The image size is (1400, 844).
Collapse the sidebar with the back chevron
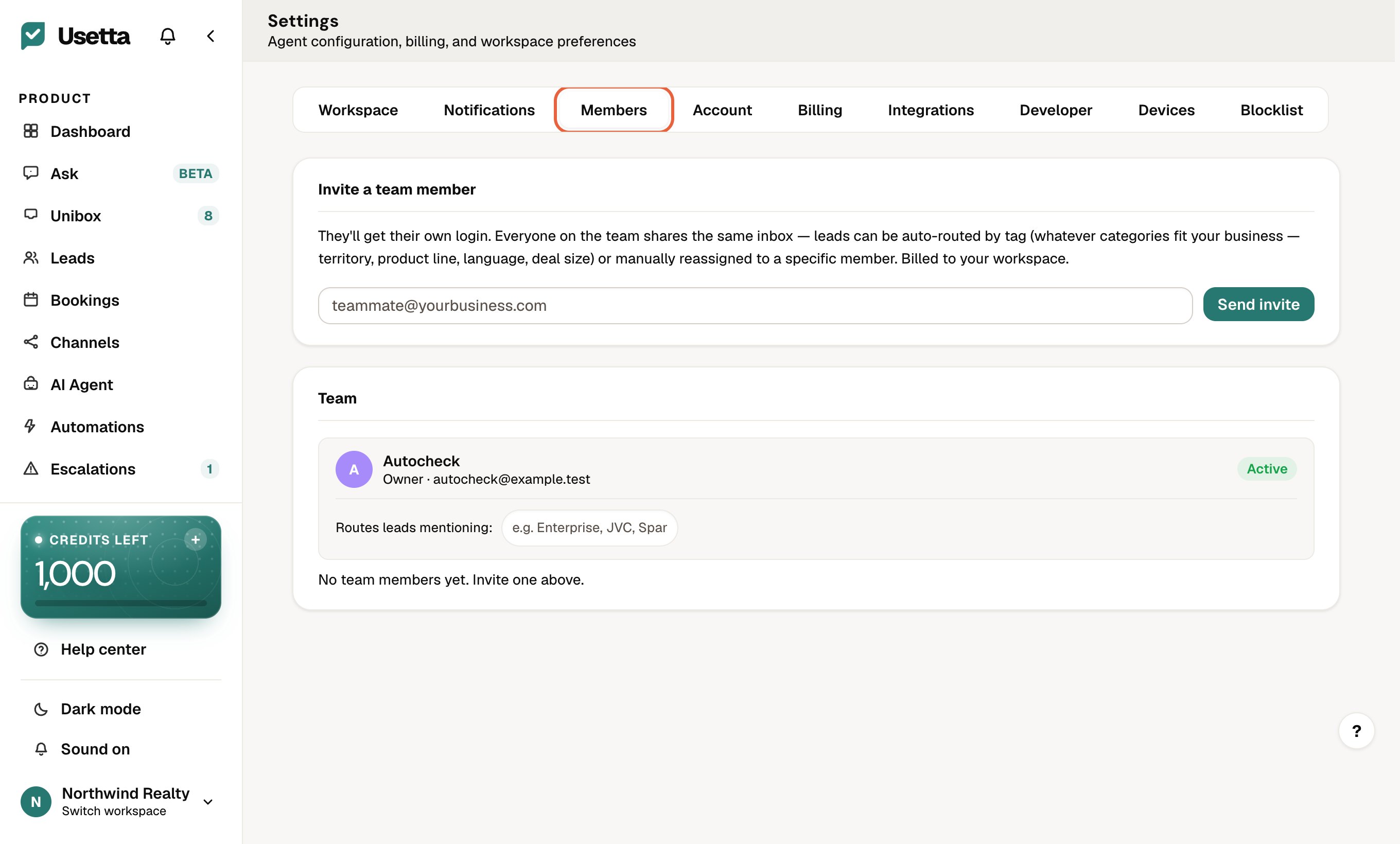(211, 37)
